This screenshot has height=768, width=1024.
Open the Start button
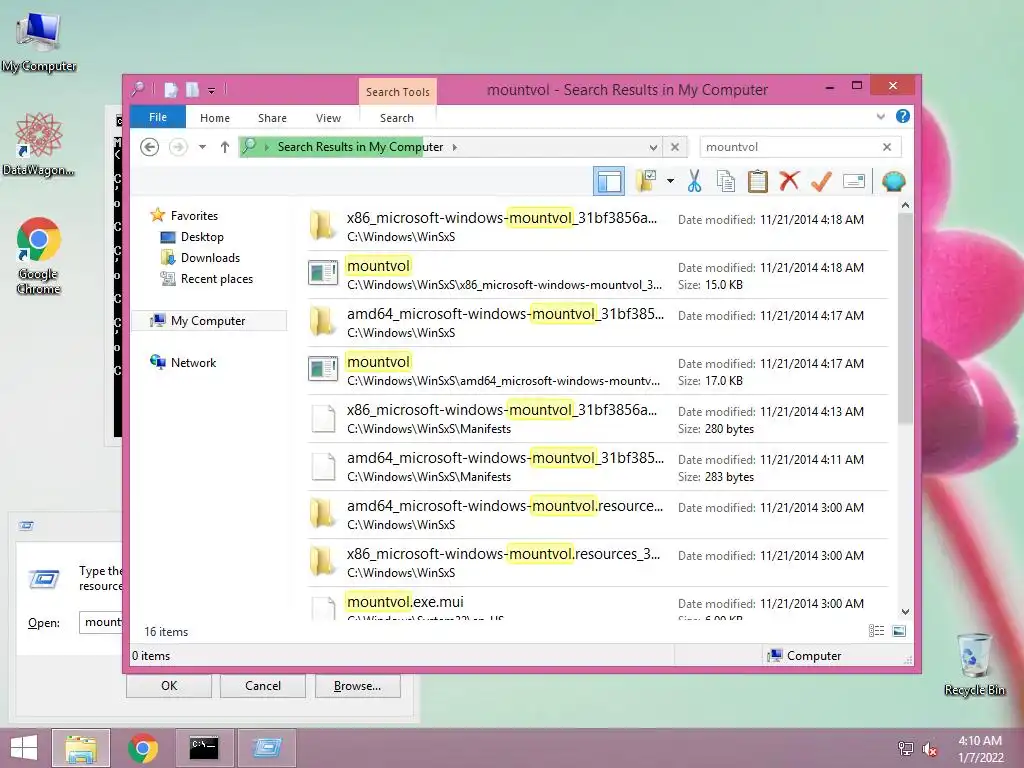pos(24,748)
